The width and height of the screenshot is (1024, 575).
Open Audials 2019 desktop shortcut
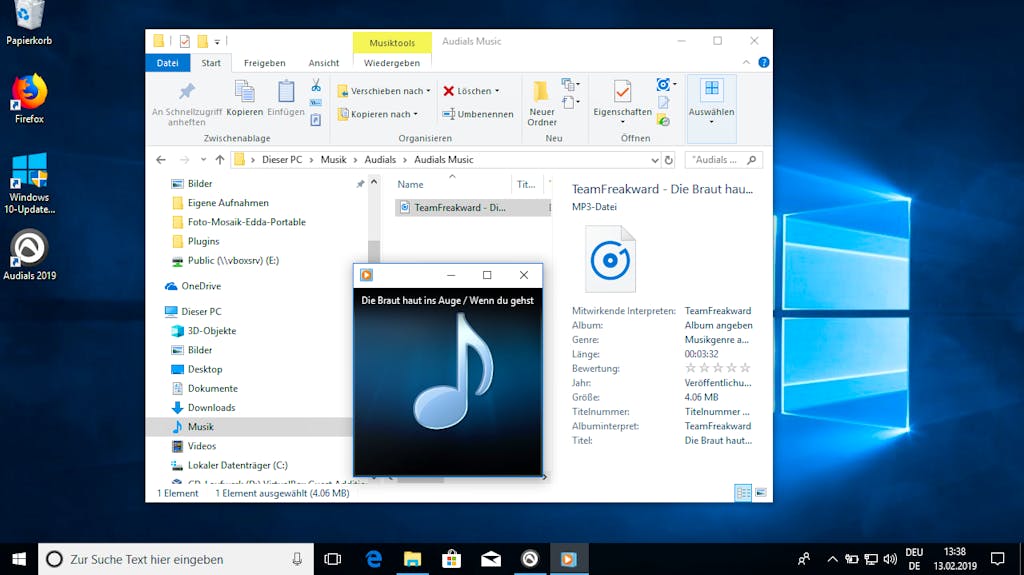(29, 249)
